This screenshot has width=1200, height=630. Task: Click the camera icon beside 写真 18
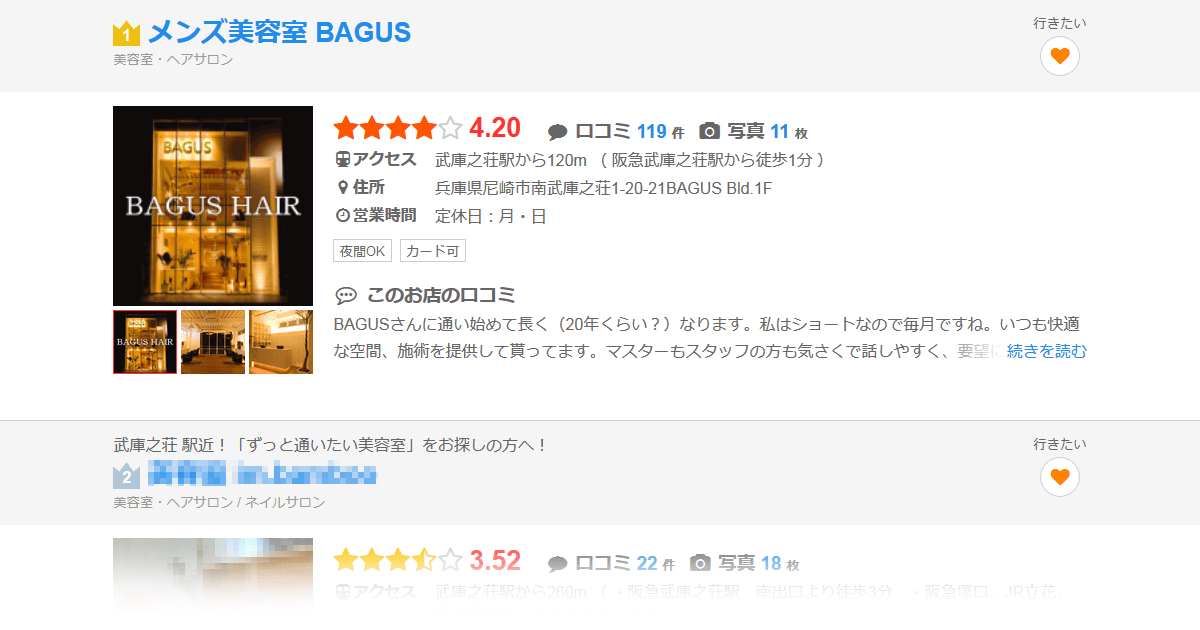(702, 563)
